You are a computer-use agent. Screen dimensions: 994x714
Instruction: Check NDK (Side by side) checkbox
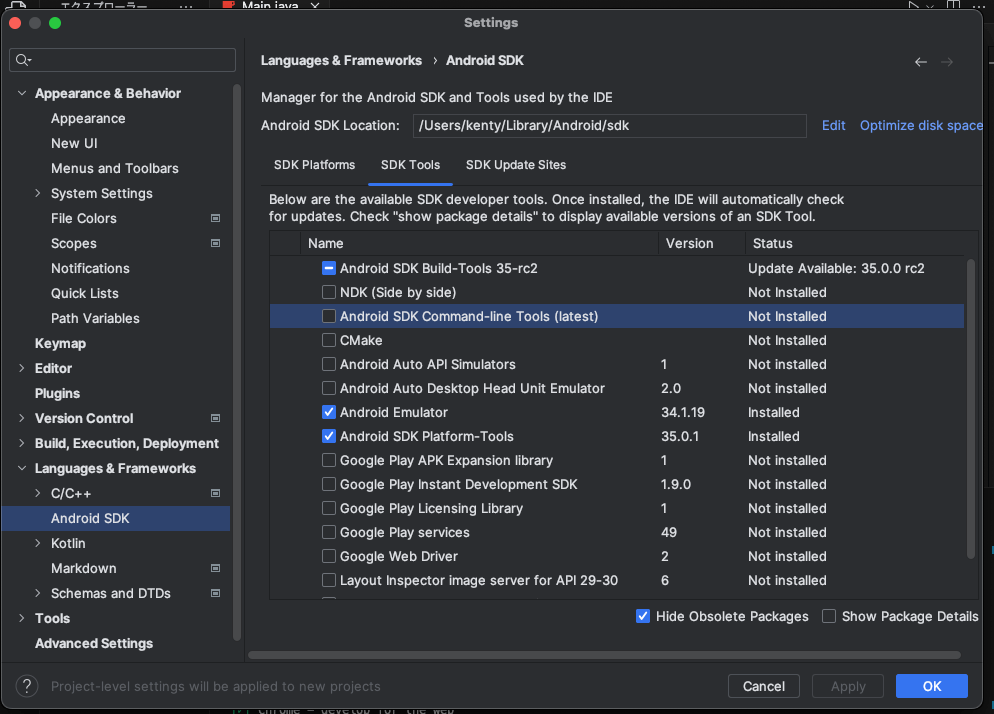tap(328, 292)
